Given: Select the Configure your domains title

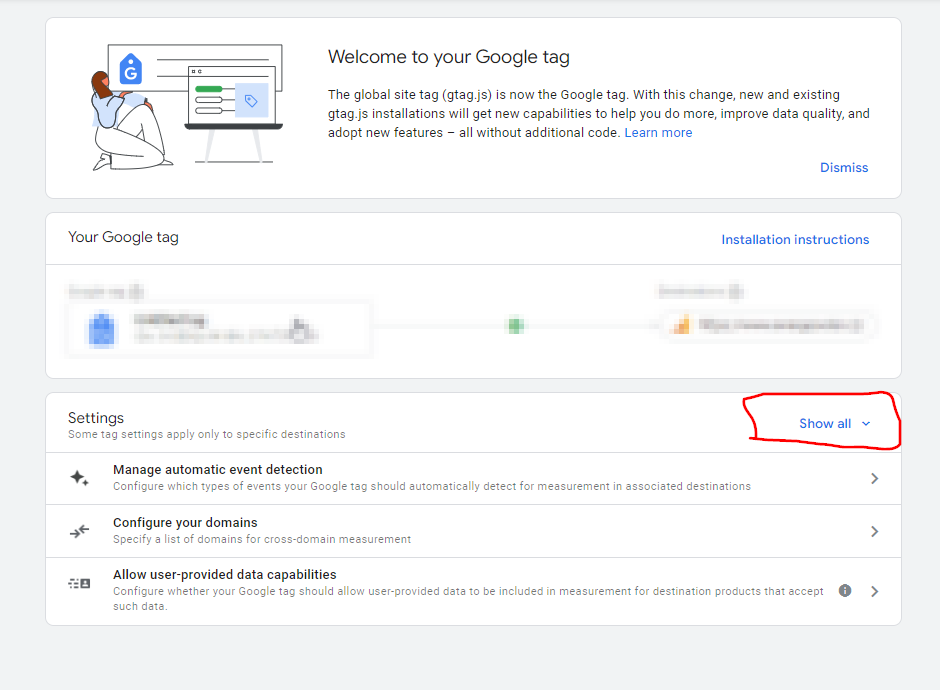Looking at the screenshot, I should [x=185, y=523].
